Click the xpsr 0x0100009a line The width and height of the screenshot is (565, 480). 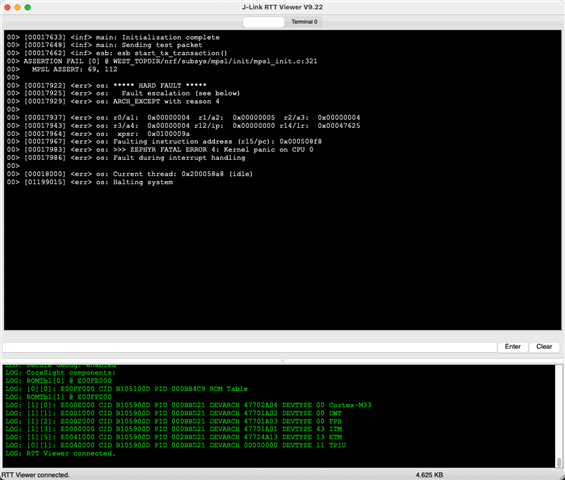click(98, 134)
